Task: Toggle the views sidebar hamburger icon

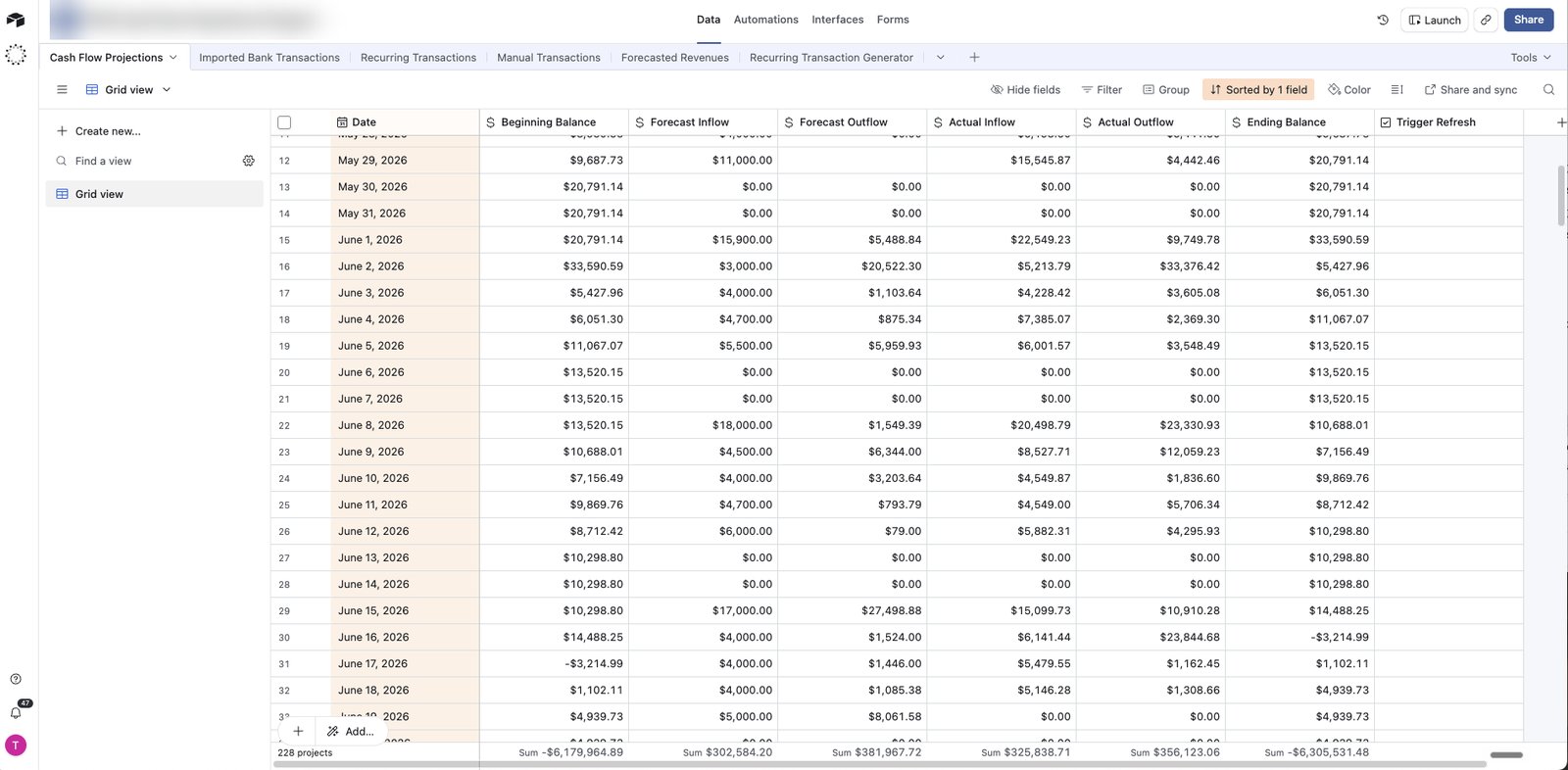Action: click(x=62, y=89)
